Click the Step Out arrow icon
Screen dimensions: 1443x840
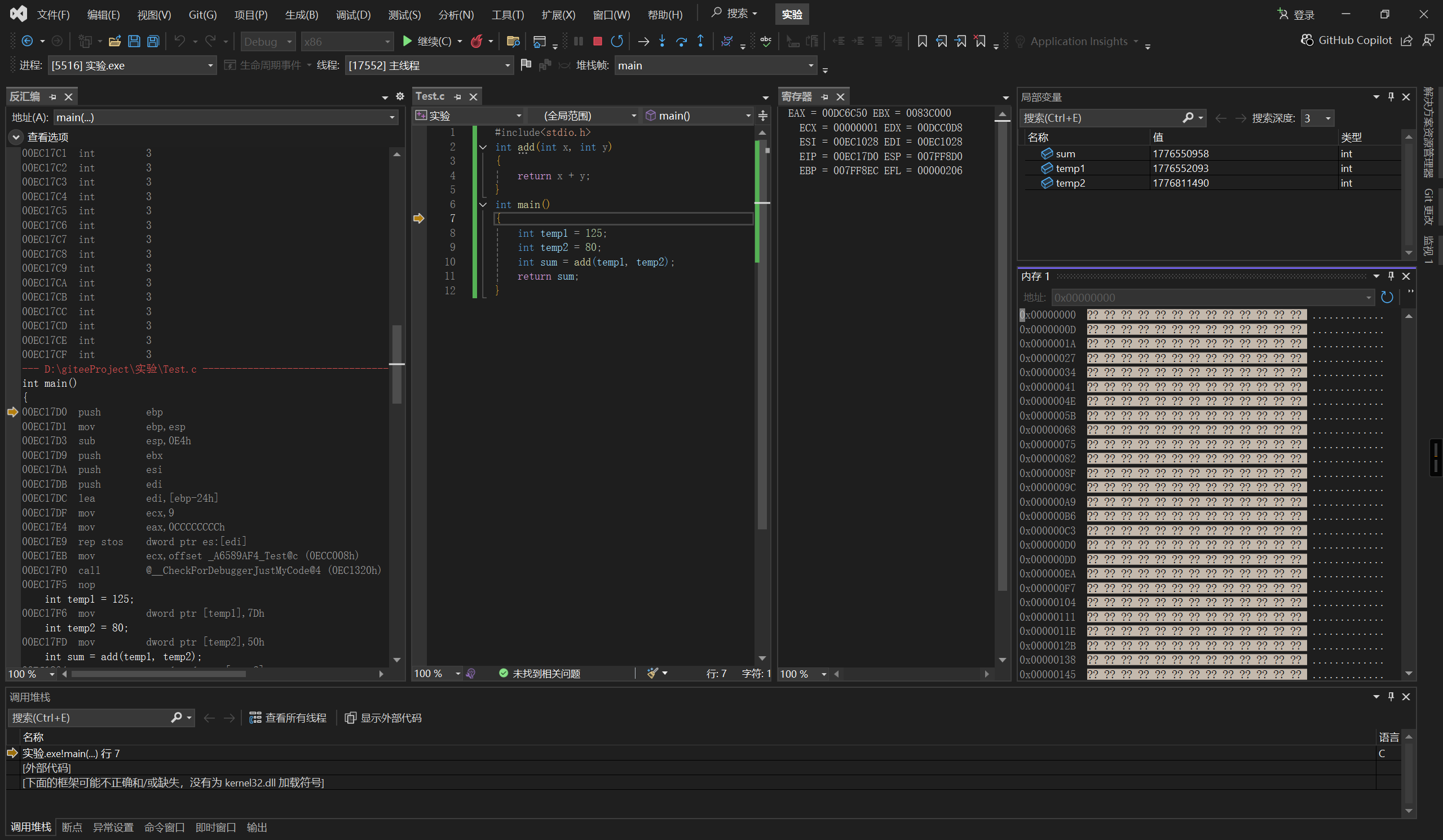pyautogui.click(x=700, y=41)
